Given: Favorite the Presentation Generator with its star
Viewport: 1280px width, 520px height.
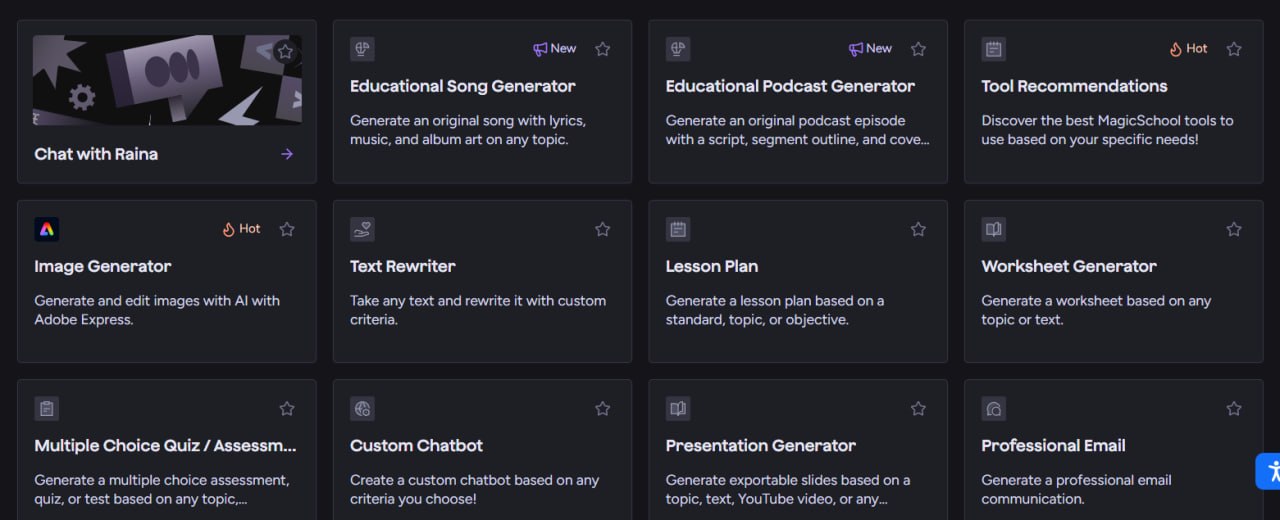Looking at the screenshot, I should (x=918, y=408).
